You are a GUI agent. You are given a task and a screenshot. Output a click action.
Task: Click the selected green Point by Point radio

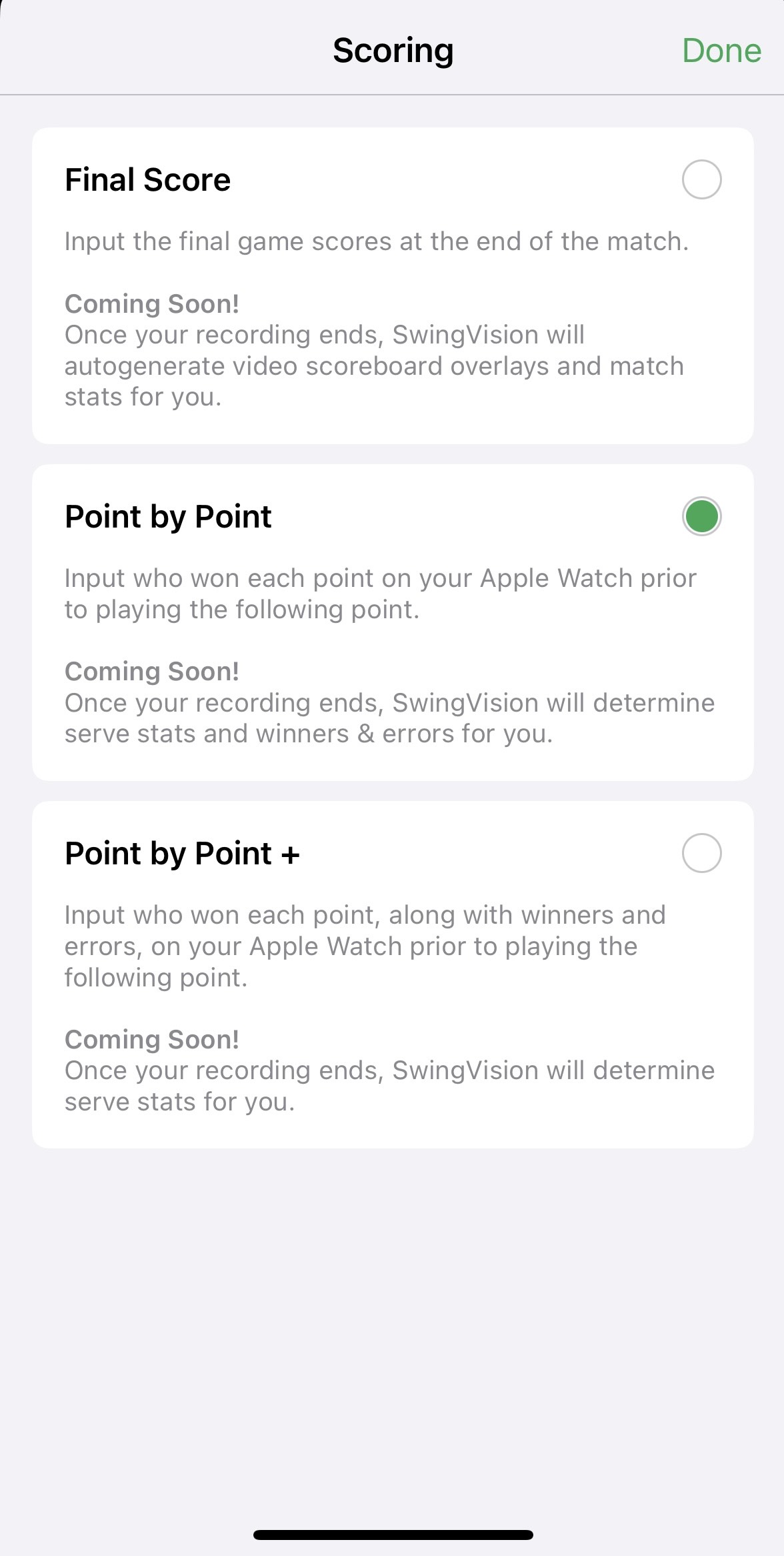tap(701, 516)
